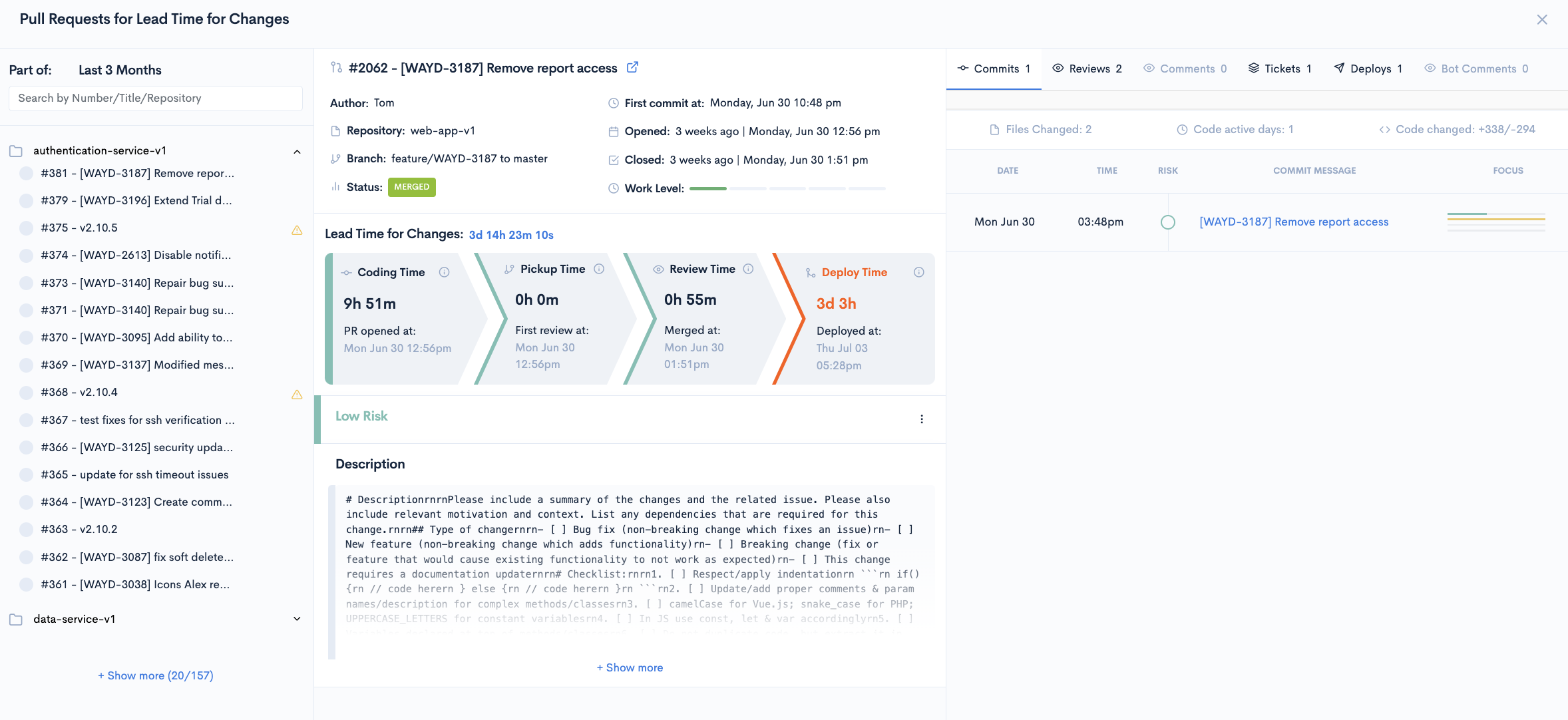The width and height of the screenshot is (1568, 720).
Task: Click Review Time info icon
Action: [748, 269]
